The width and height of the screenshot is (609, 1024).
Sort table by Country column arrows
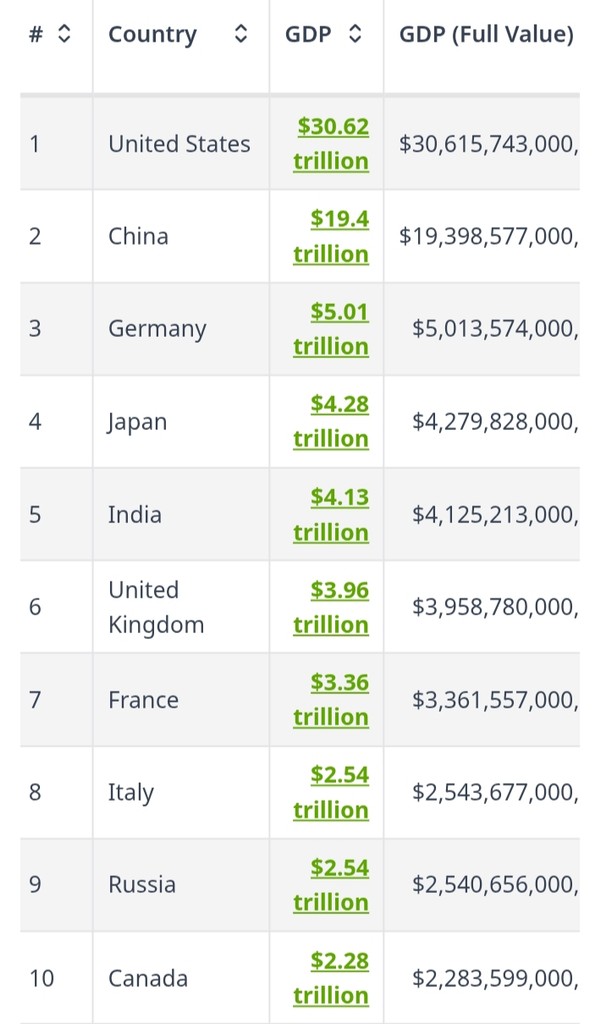(x=240, y=34)
